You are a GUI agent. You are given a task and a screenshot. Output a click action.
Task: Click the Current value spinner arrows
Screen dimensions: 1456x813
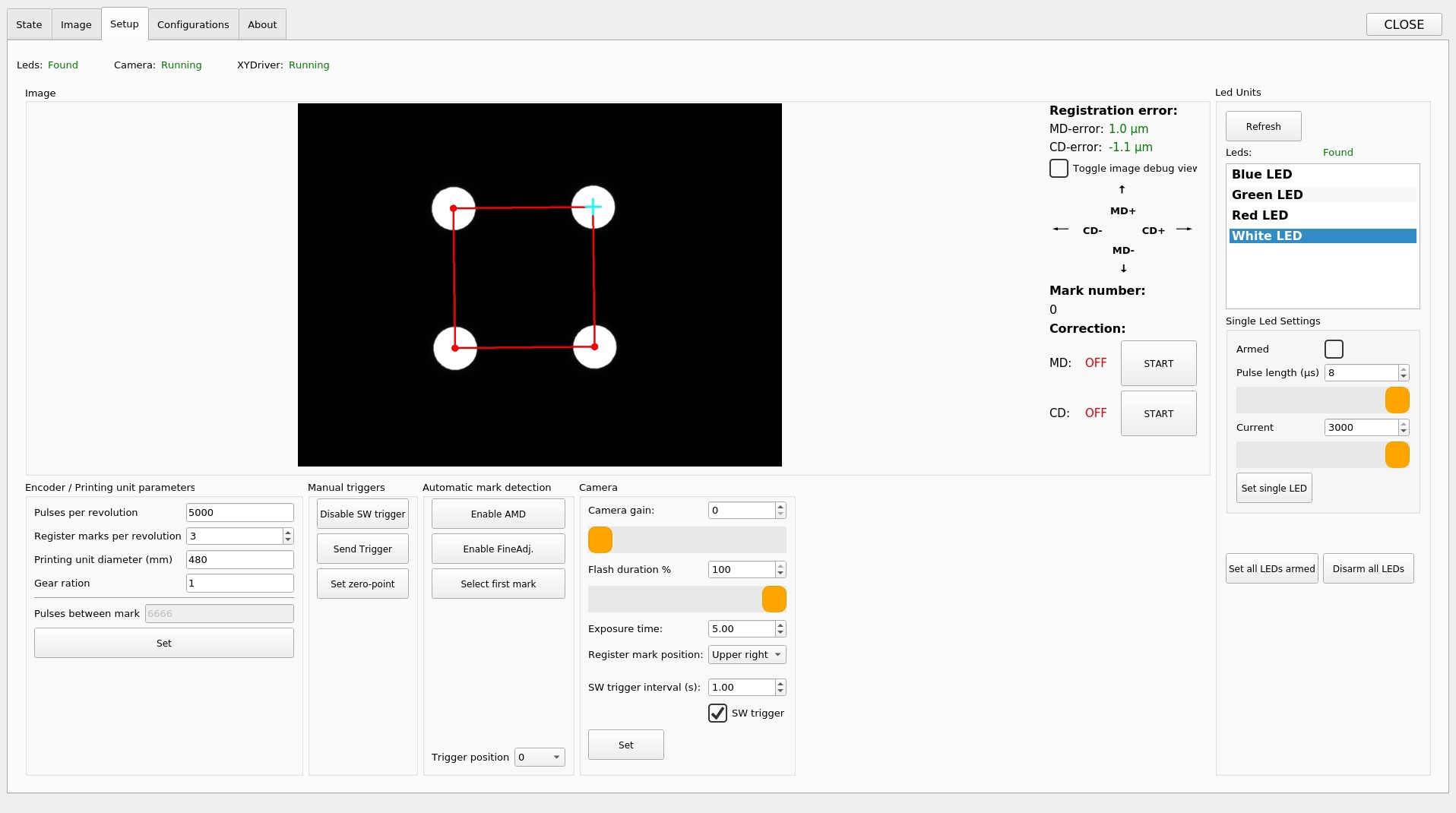point(1404,428)
